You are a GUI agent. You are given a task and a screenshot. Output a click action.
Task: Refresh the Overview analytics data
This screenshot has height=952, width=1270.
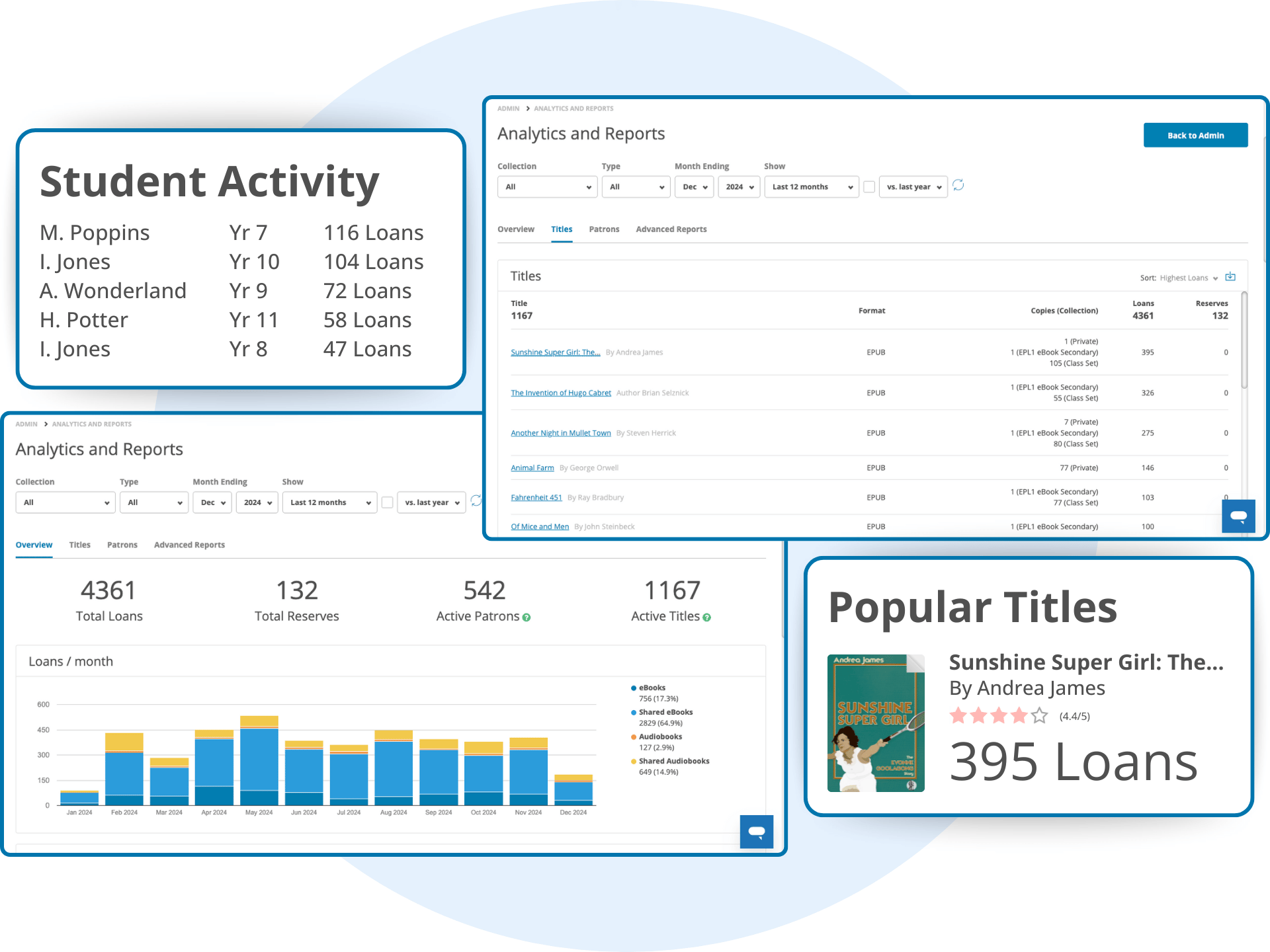(476, 501)
